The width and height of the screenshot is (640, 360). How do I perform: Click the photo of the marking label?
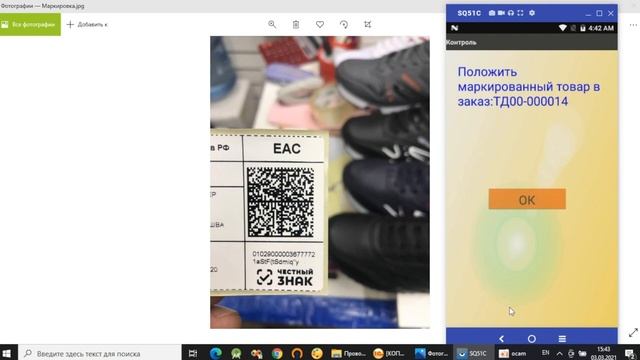[320, 182]
